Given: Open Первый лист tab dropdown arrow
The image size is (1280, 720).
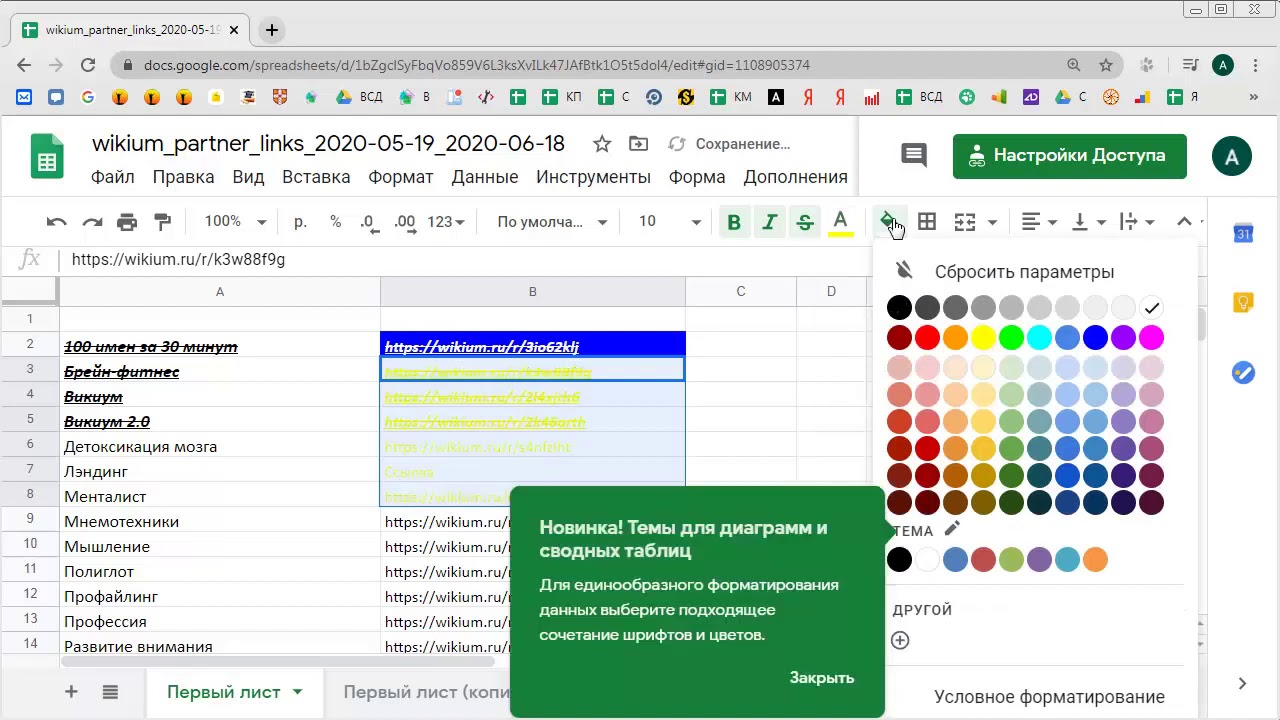Looking at the screenshot, I should [x=297, y=692].
